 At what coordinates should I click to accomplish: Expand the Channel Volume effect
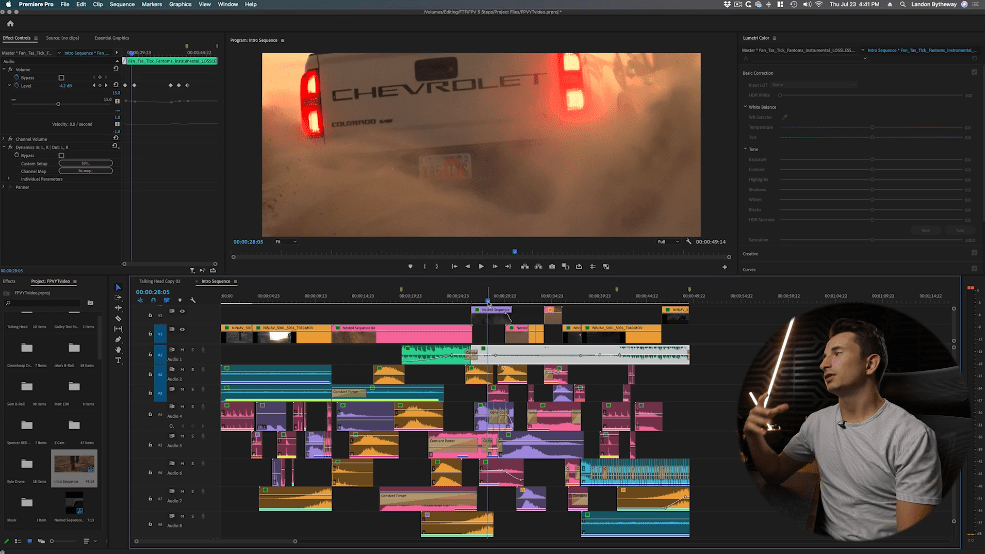pyautogui.click(x=5, y=139)
